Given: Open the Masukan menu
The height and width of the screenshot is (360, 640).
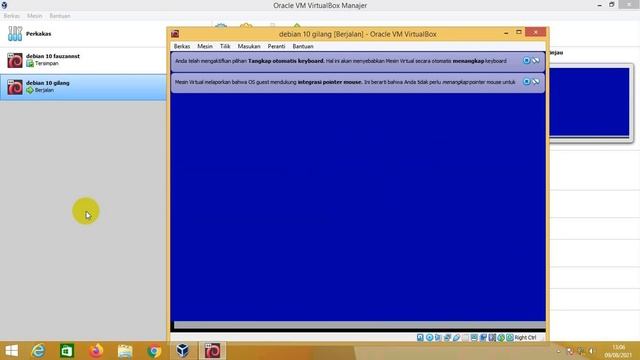Looking at the screenshot, I should [x=249, y=46].
